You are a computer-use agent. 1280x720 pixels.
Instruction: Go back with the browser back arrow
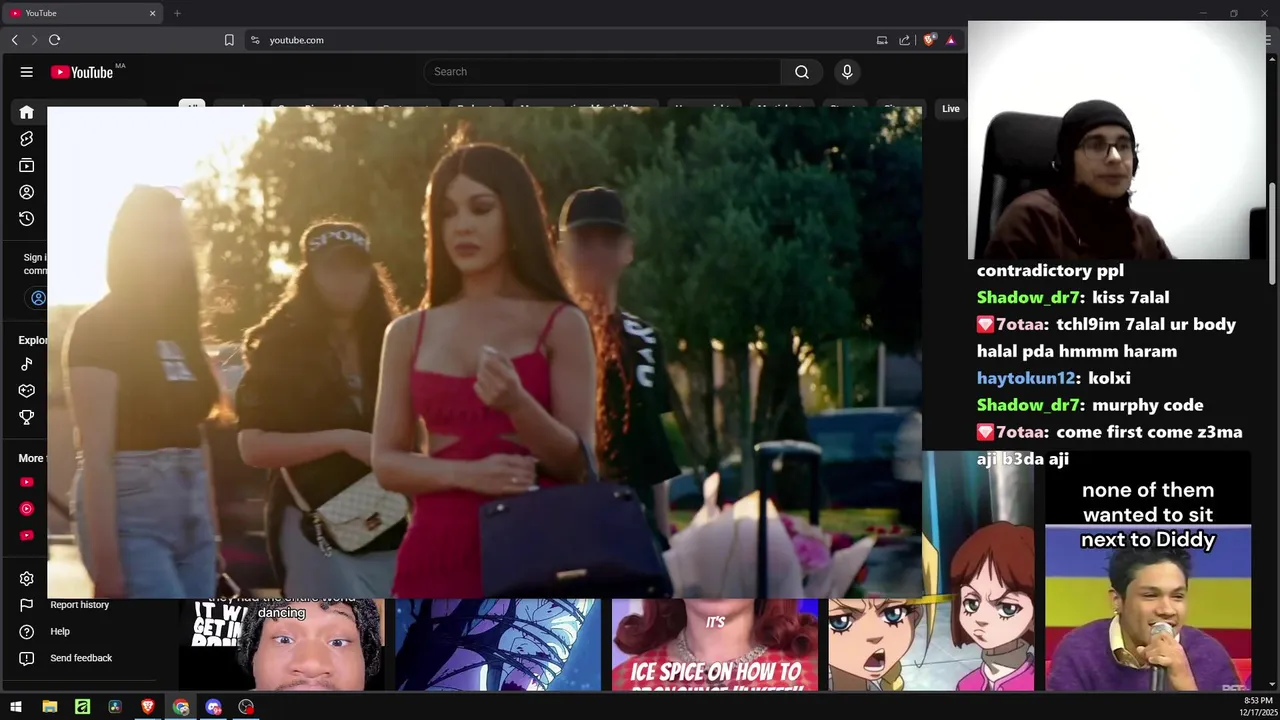coord(14,40)
